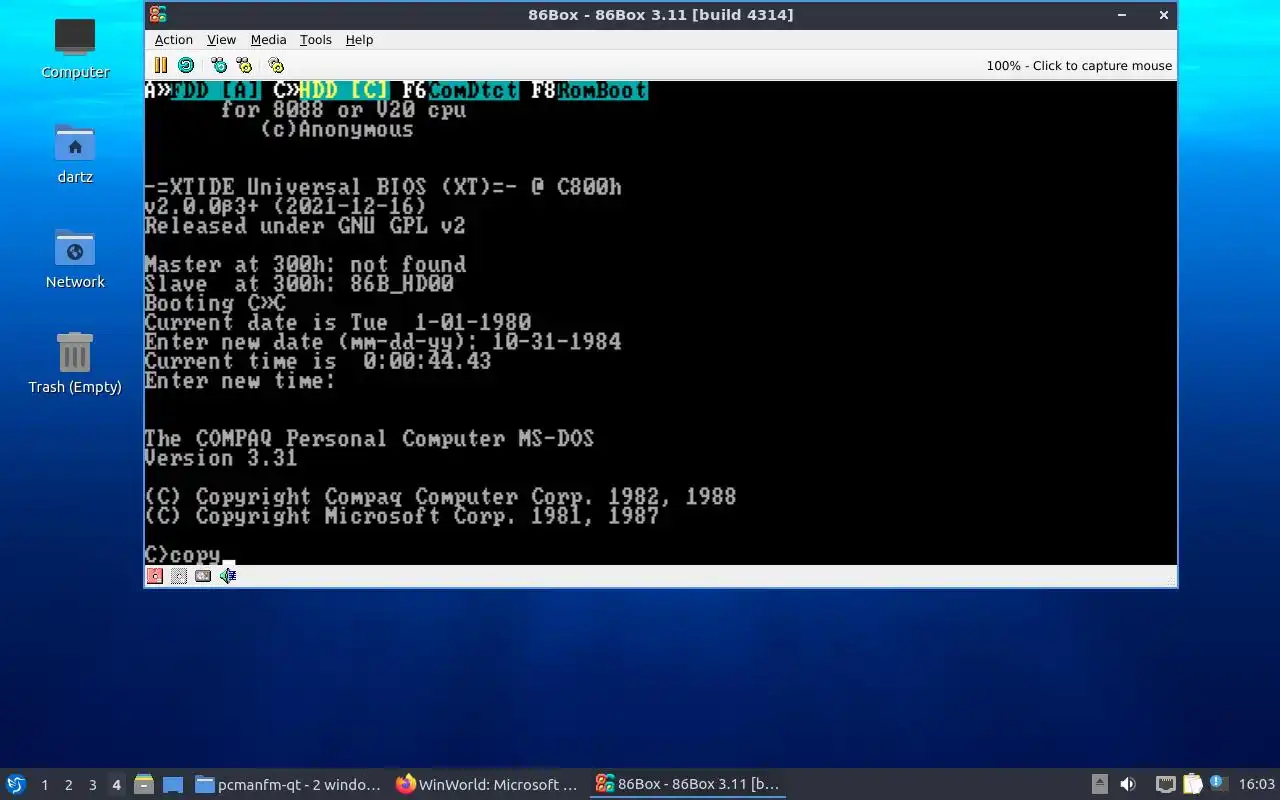Open the 86Box window icon menu
1280x800 pixels.
click(158, 15)
